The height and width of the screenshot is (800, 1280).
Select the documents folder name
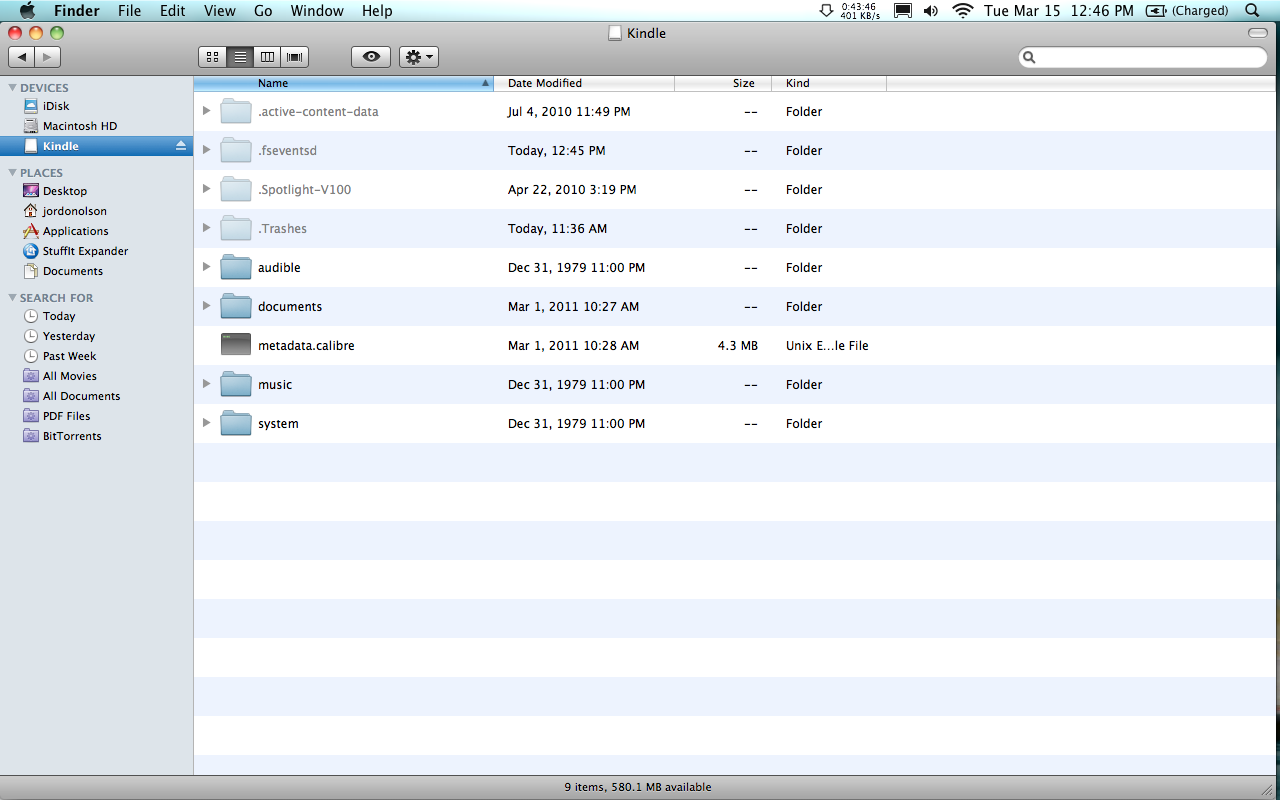click(290, 306)
